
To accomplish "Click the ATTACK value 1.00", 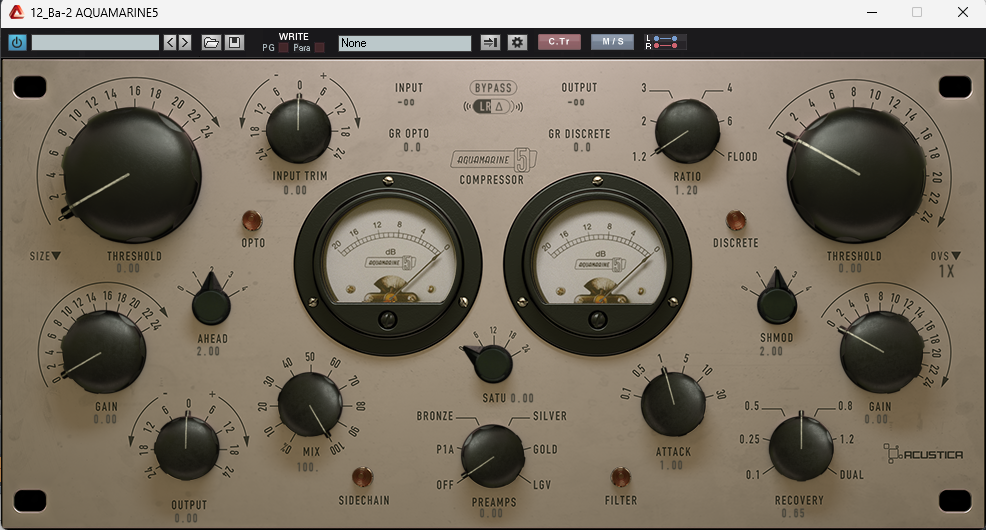I will click(671, 465).
